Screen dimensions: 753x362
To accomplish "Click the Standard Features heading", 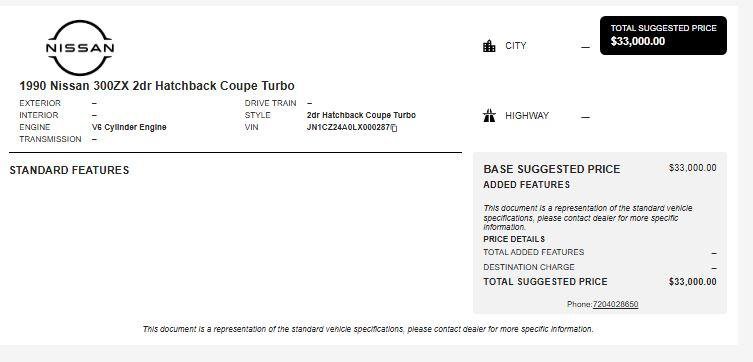I will (x=69, y=170).
